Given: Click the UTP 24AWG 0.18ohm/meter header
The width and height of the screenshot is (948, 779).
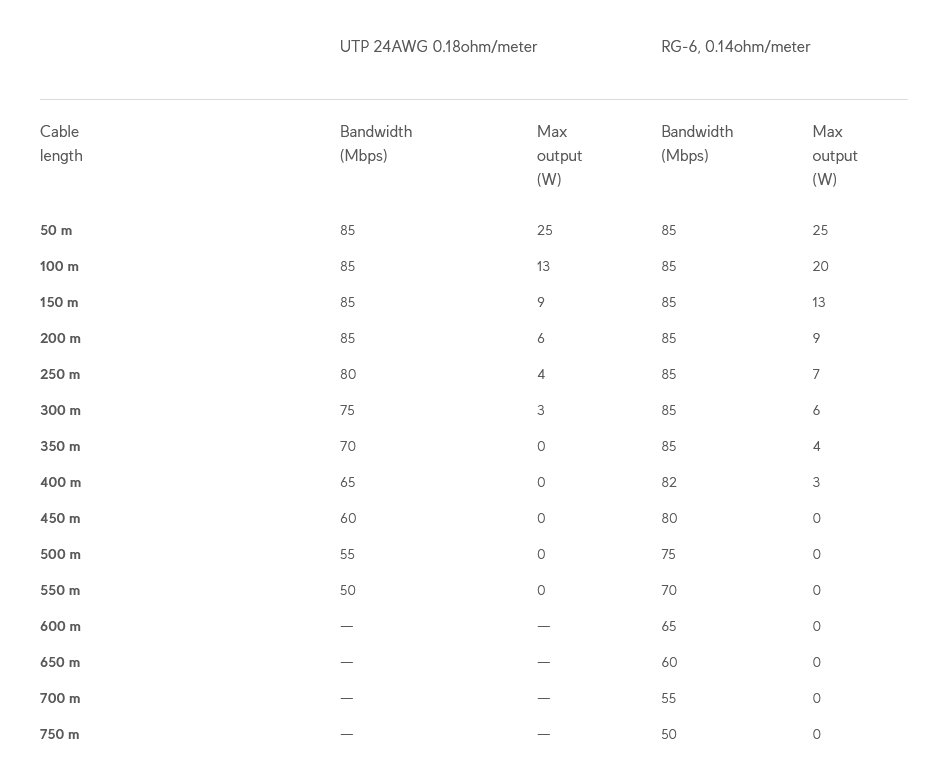Looking at the screenshot, I should point(438,47).
